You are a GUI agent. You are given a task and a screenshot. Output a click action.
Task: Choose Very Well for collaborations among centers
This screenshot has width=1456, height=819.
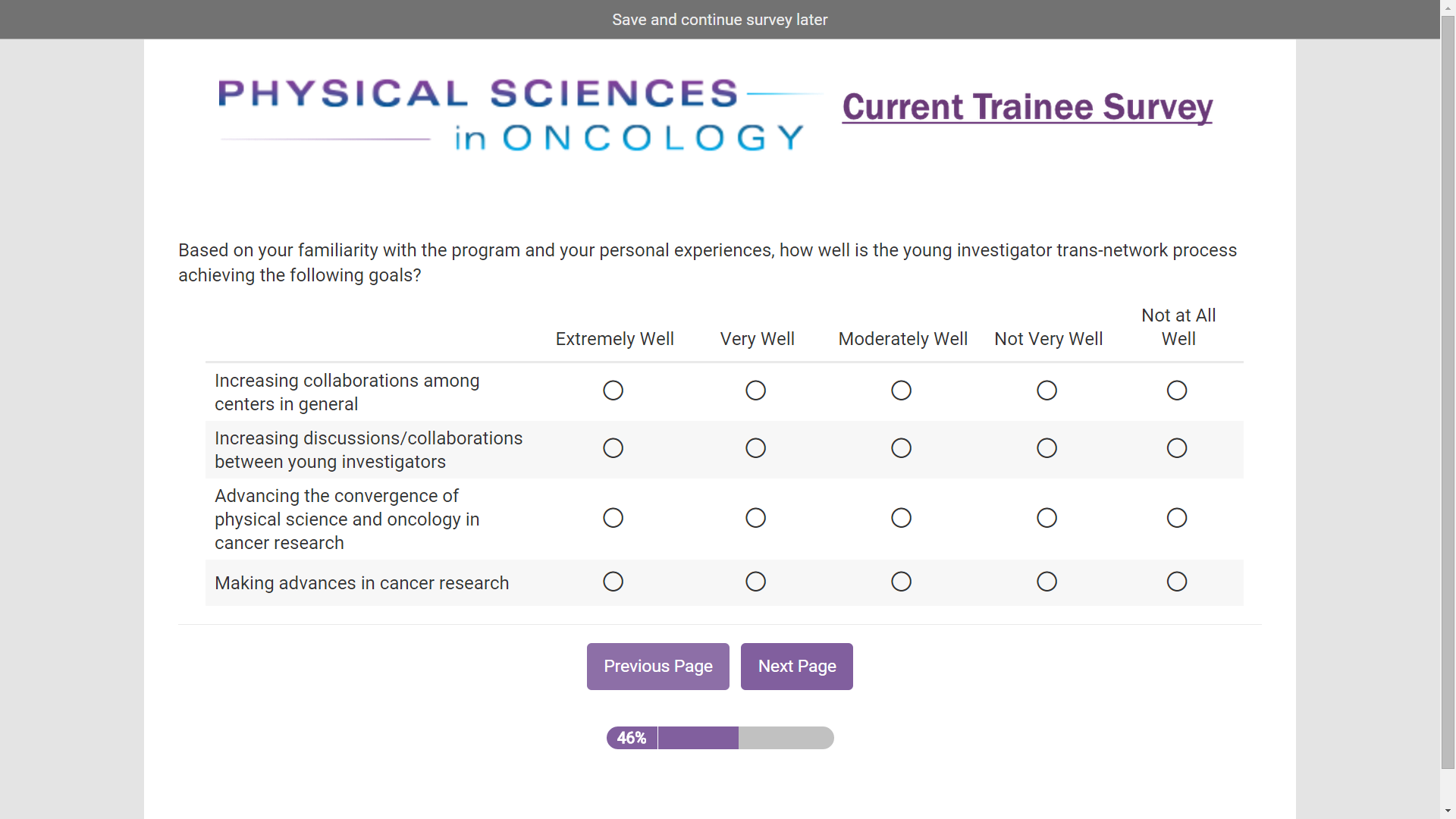click(x=755, y=391)
